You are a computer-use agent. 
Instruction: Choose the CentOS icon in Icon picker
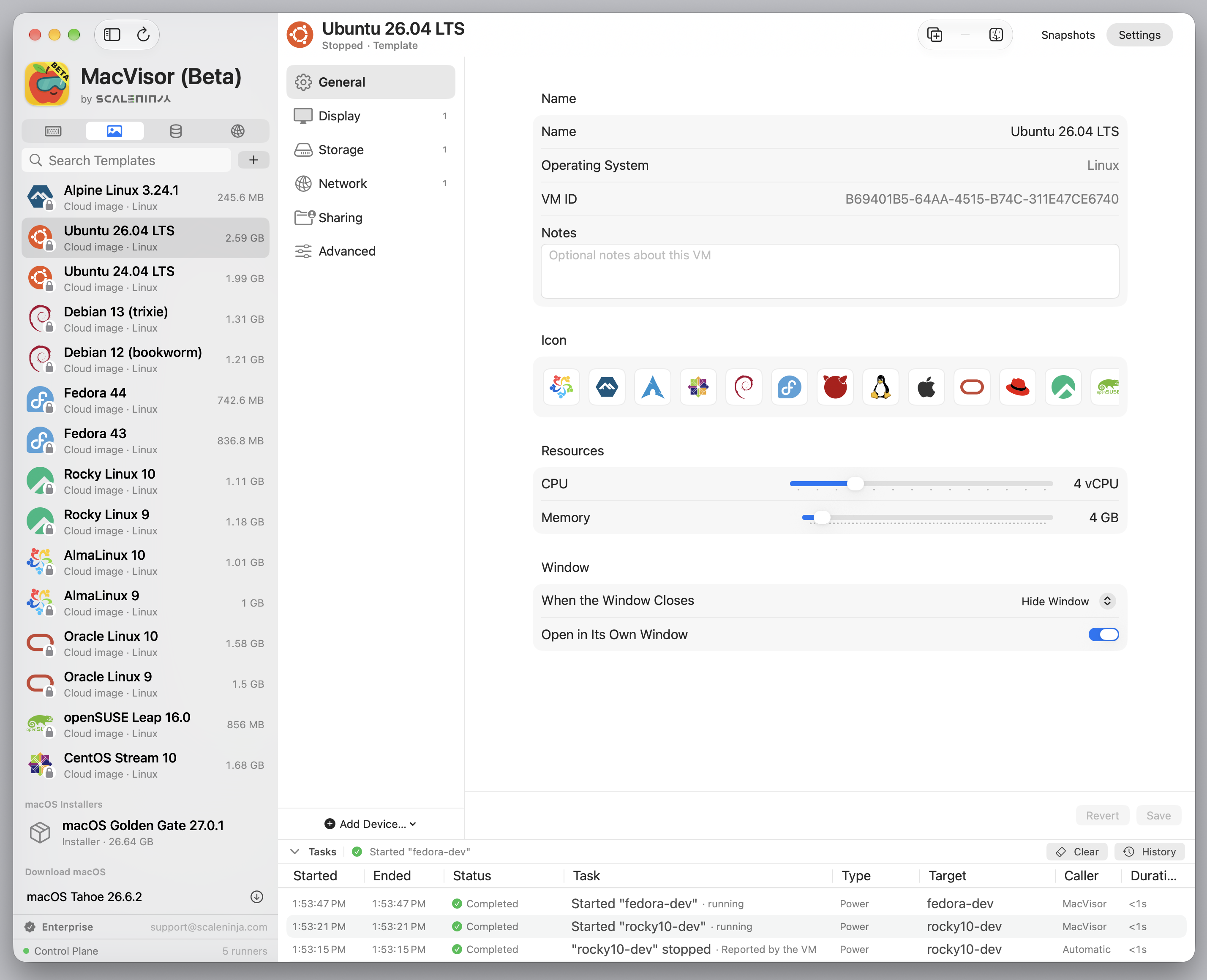[698, 387]
